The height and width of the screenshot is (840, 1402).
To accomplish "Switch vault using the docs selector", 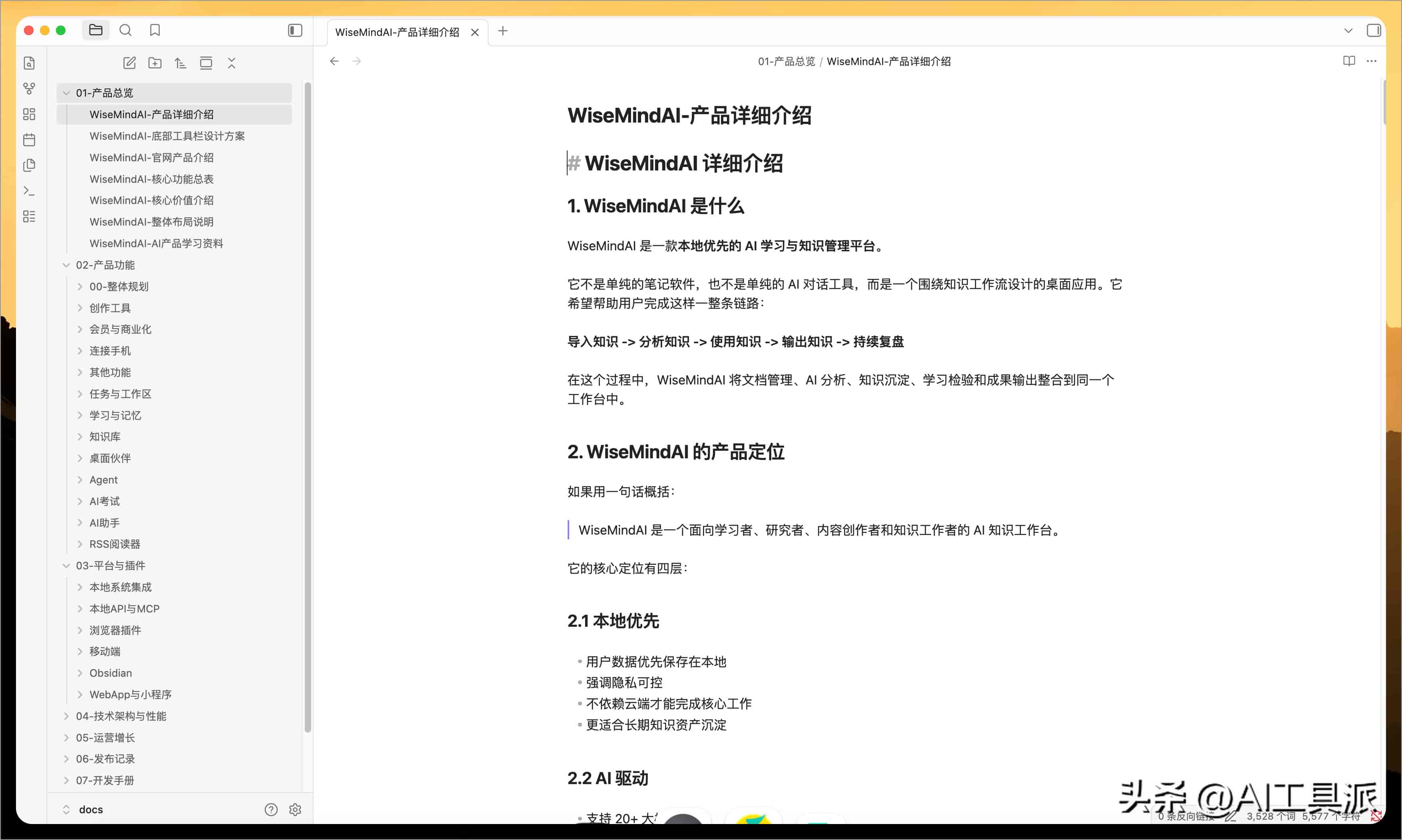I will coord(83,809).
